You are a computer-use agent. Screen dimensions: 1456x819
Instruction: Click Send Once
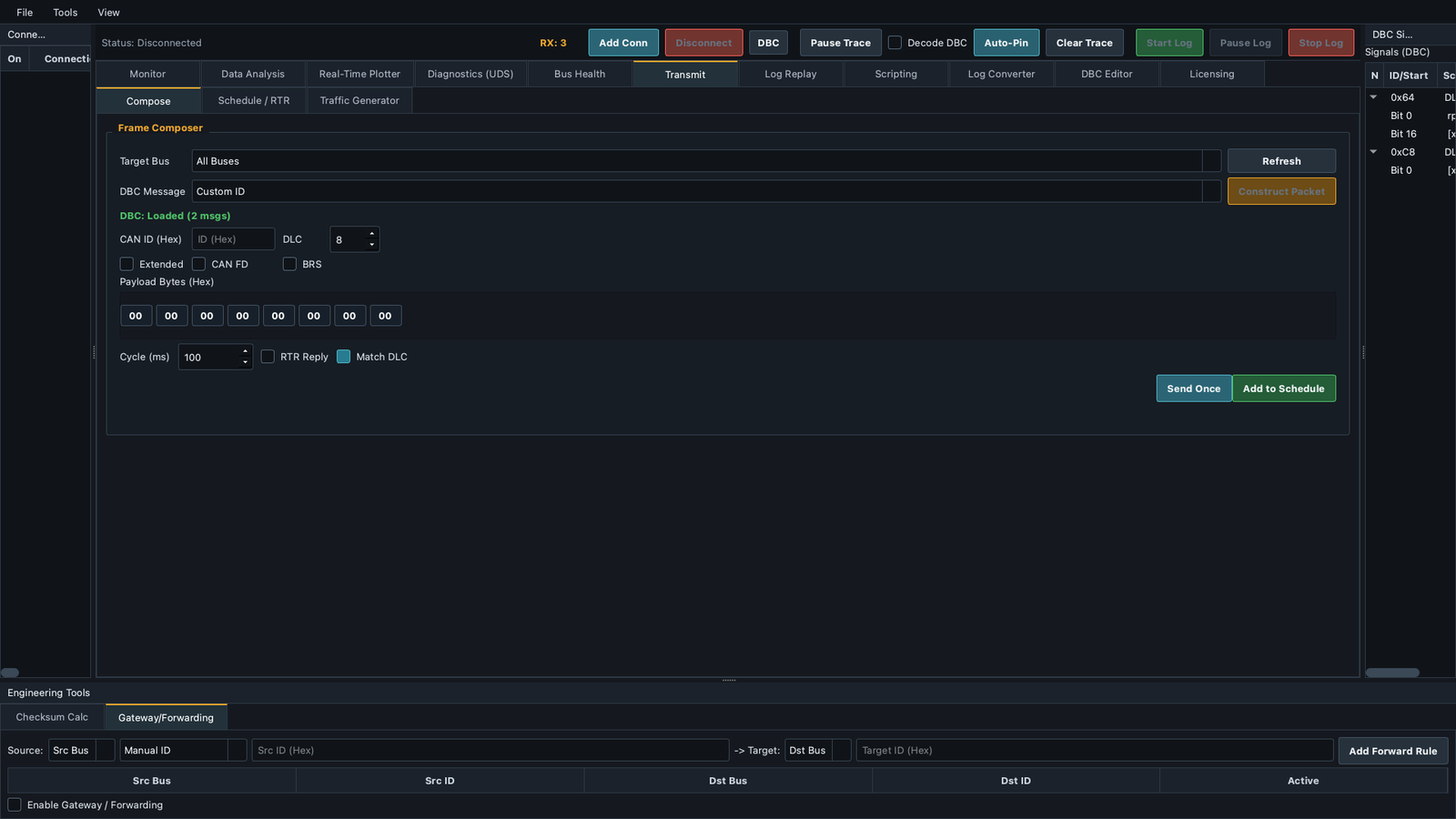pyautogui.click(x=1194, y=389)
